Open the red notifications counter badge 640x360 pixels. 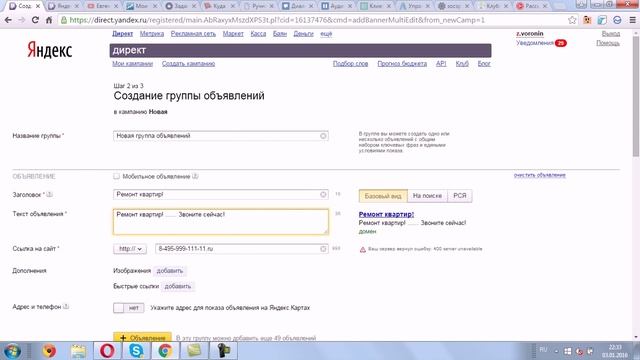pos(561,43)
